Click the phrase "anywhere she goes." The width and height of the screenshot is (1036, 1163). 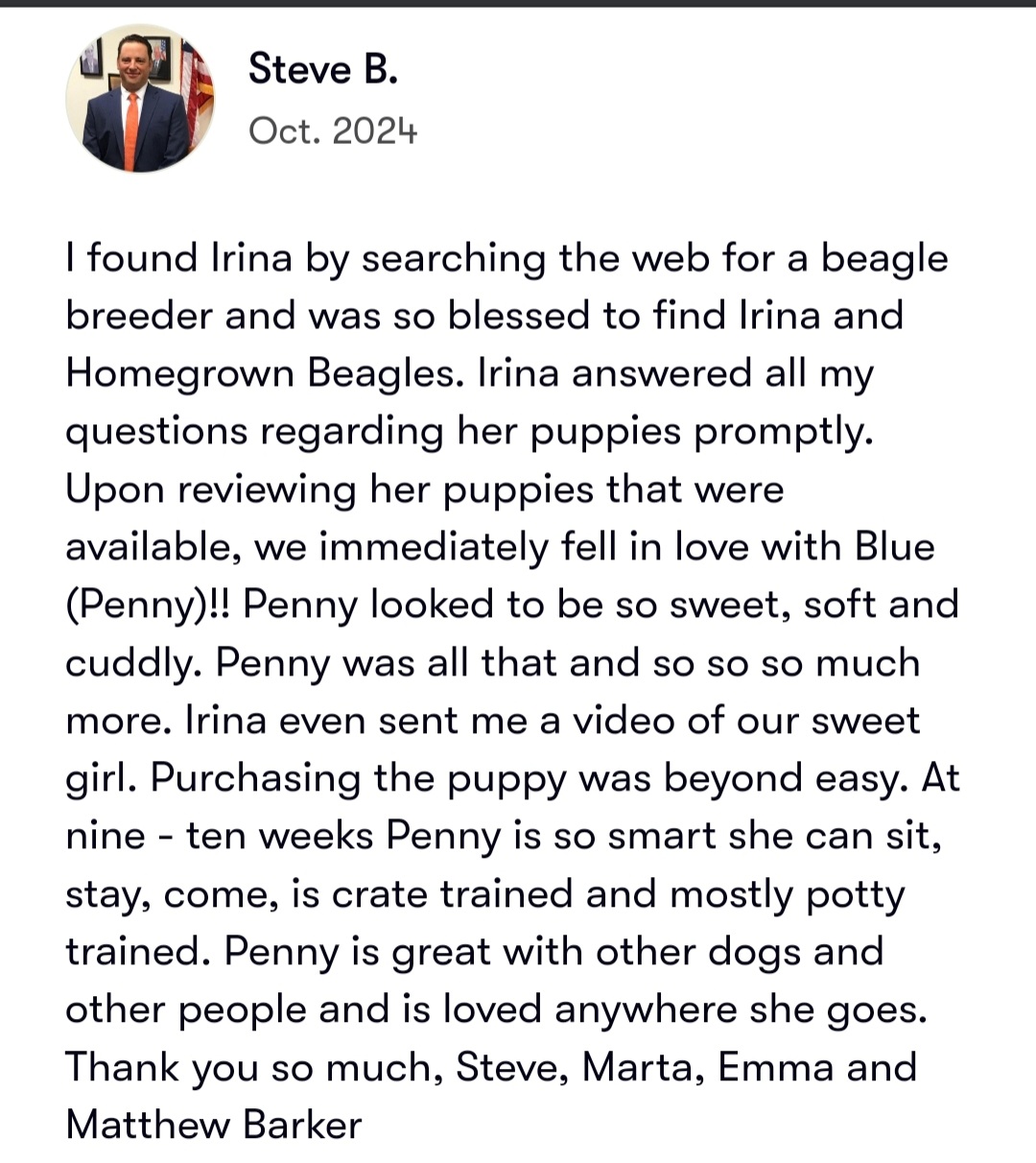[x=741, y=1010]
